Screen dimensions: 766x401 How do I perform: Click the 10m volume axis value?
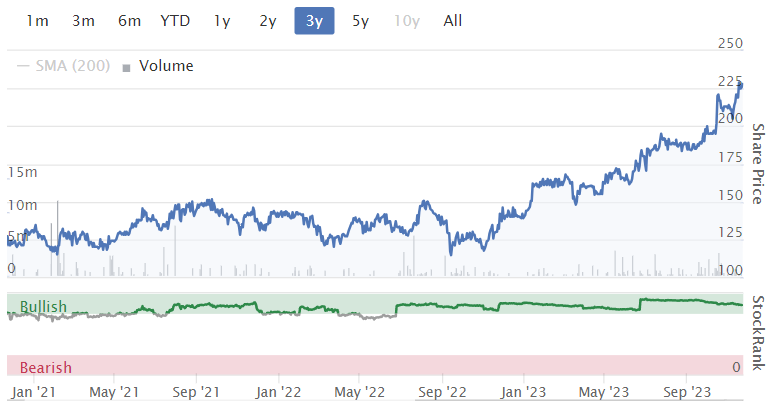click(x=22, y=205)
